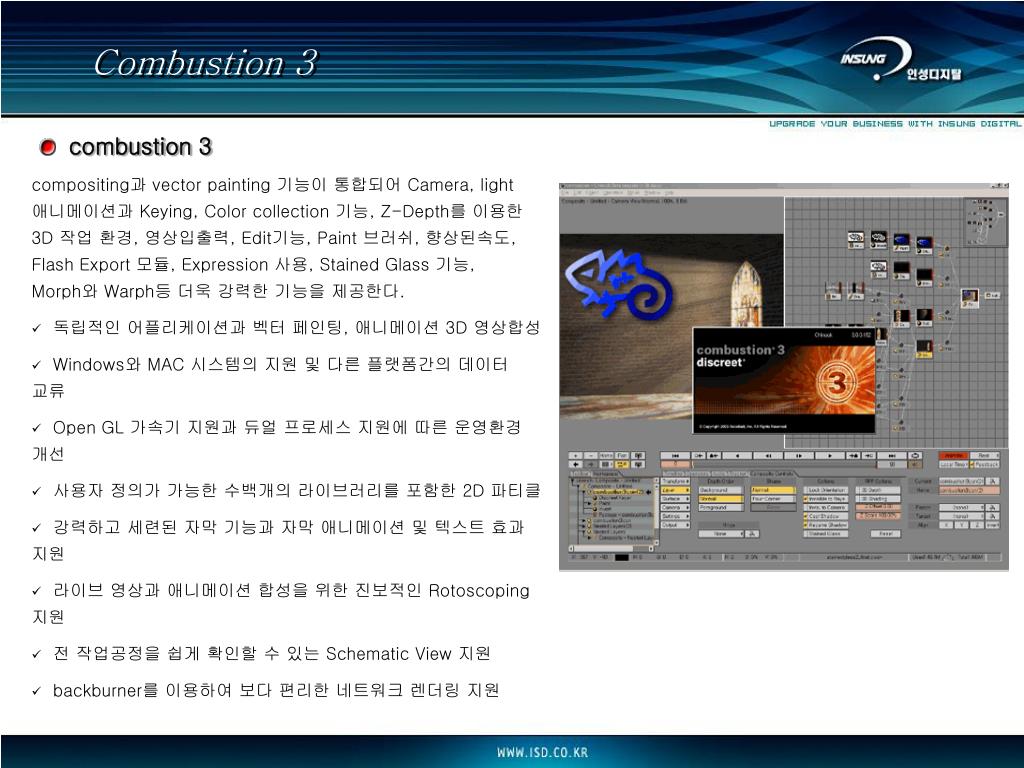Open the Target layer dropdown
This screenshot has height=768, width=1024.
(961, 516)
